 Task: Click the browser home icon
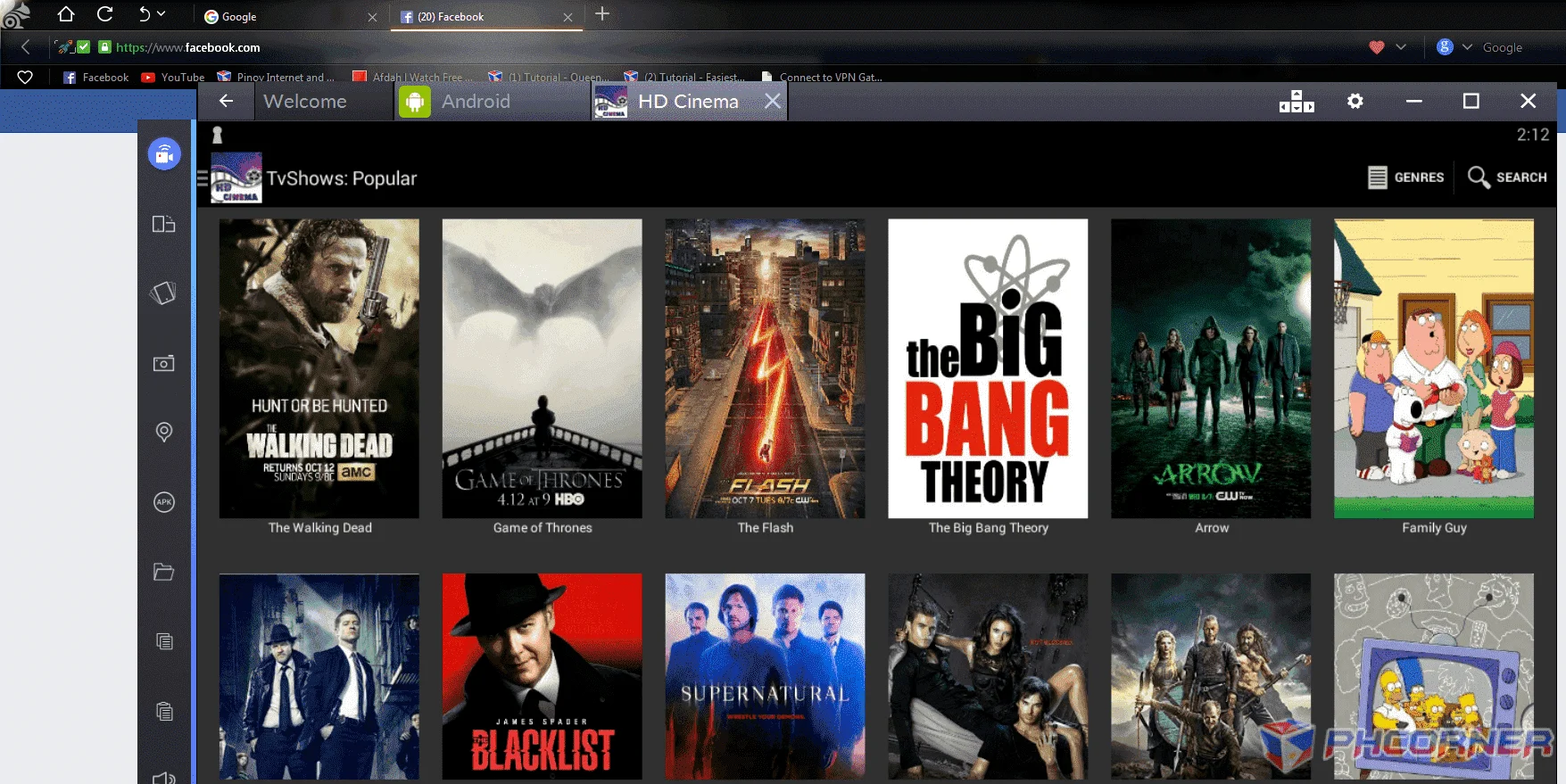pyautogui.click(x=65, y=13)
